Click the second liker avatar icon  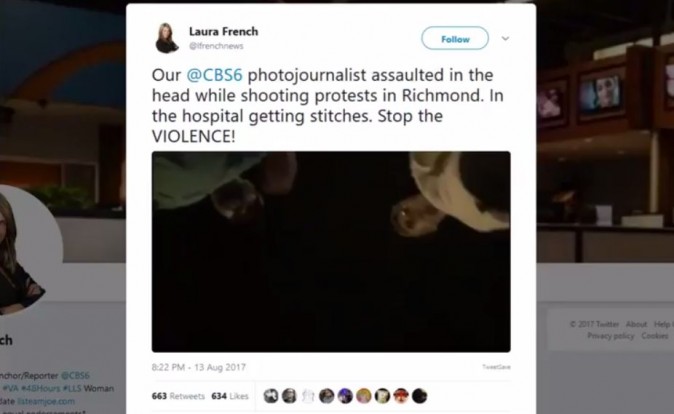tap(289, 396)
